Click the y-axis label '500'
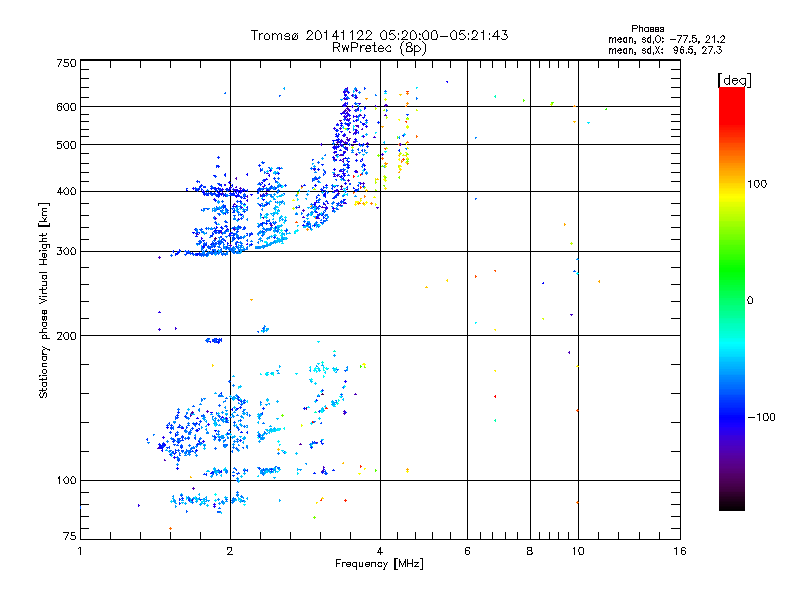Image resolution: width=800 pixels, height=600 pixels. (x=66, y=145)
